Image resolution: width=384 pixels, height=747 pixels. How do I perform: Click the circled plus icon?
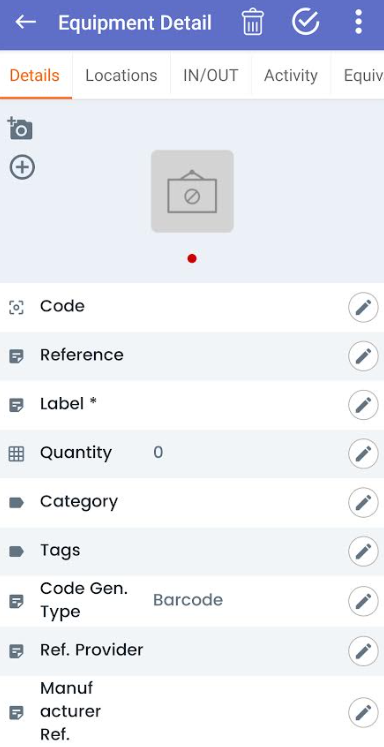[22, 167]
